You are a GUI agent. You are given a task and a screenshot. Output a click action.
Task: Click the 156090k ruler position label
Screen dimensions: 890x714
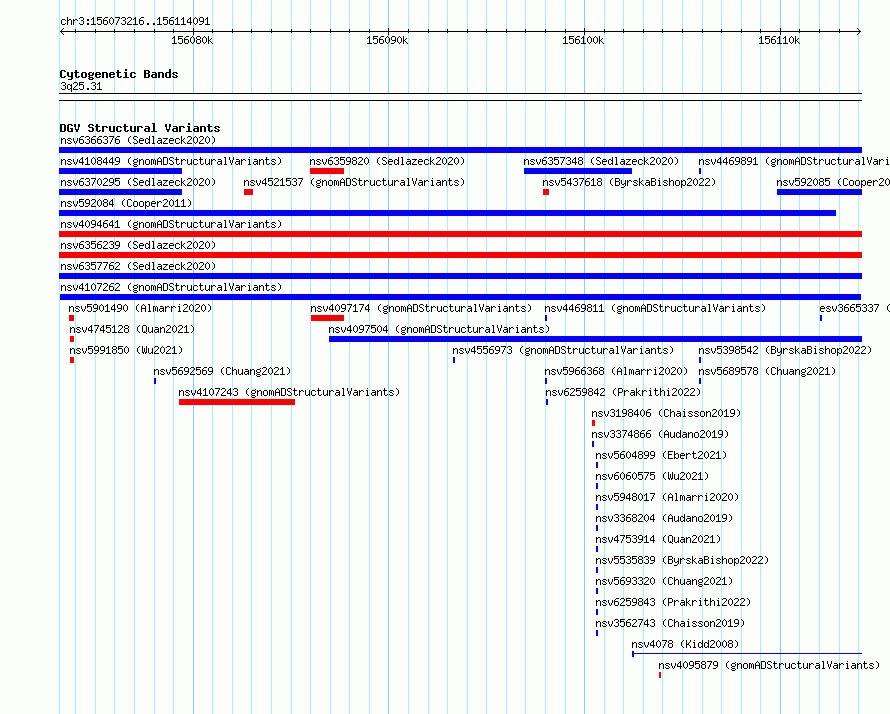(x=387, y=40)
